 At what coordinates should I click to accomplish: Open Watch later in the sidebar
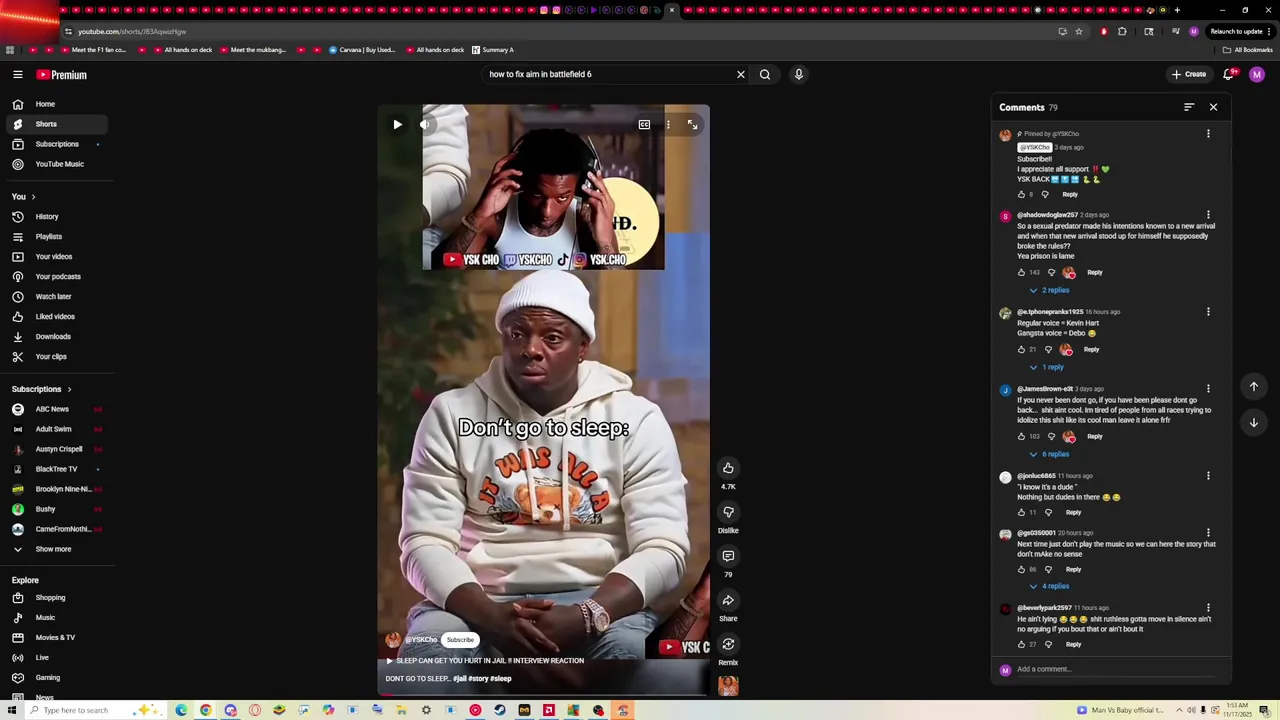pos(56,297)
